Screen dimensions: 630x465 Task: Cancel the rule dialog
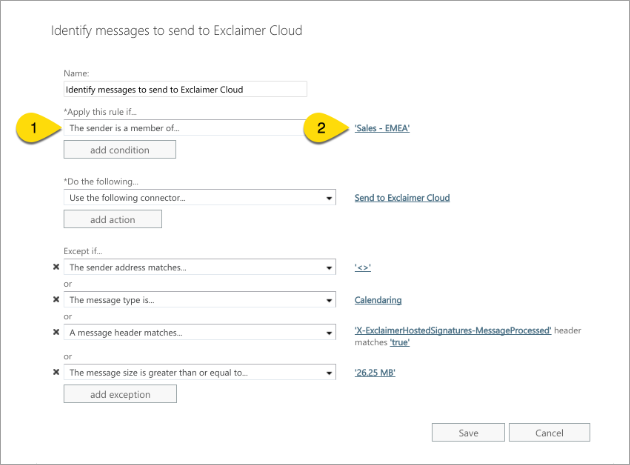click(x=549, y=432)
